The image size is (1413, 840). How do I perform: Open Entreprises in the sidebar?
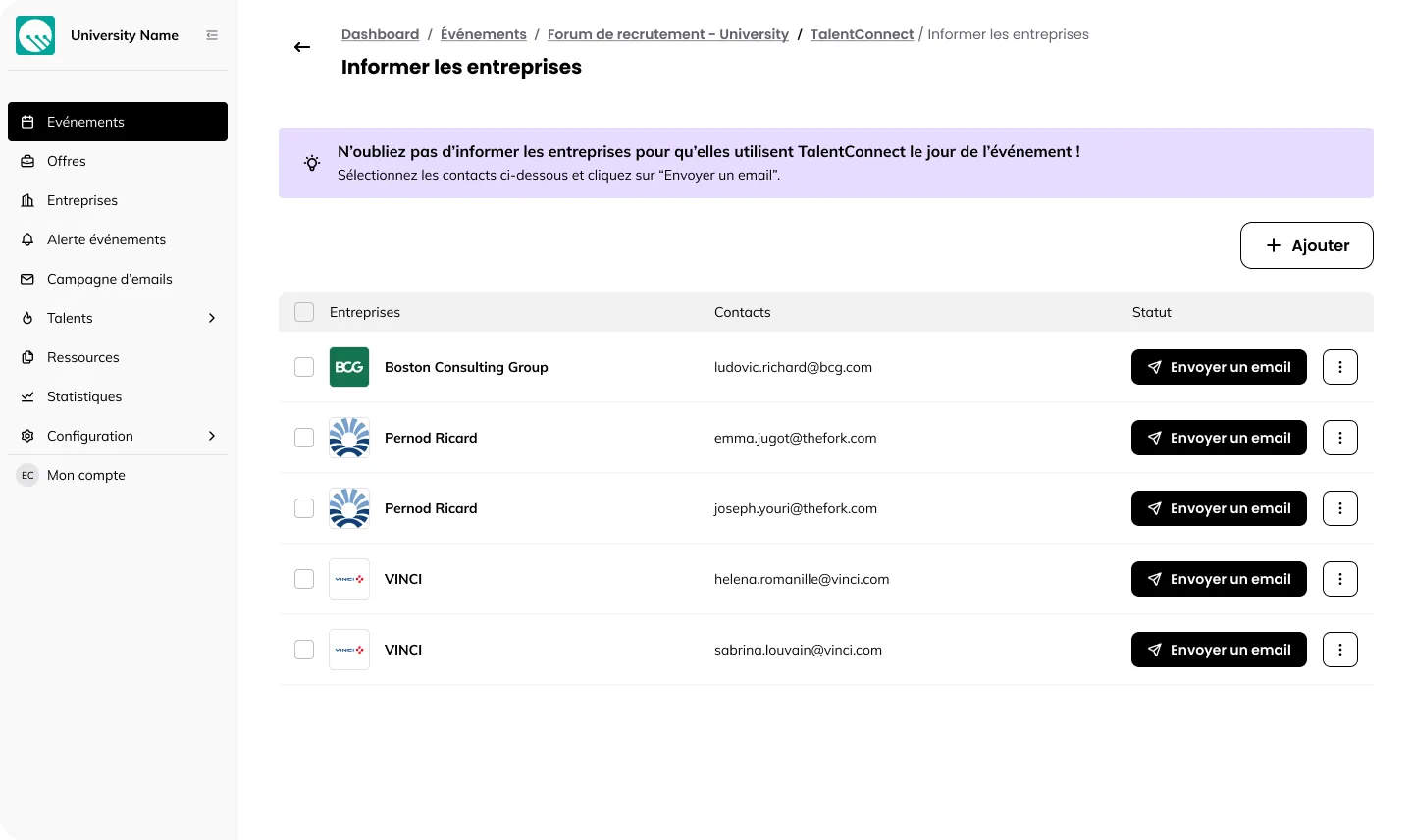click(x=118, y=200)
